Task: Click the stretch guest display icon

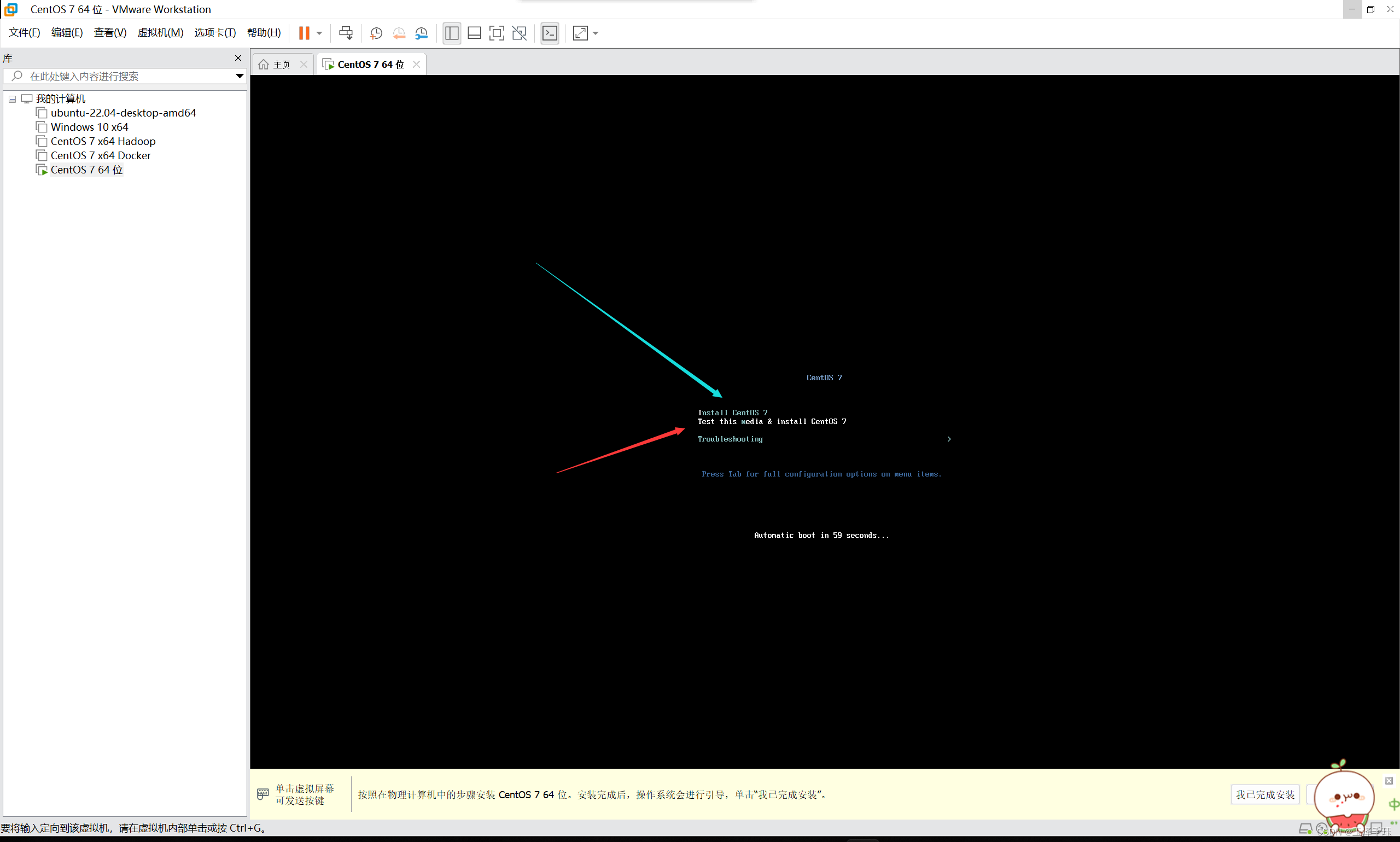Action: 580,33
